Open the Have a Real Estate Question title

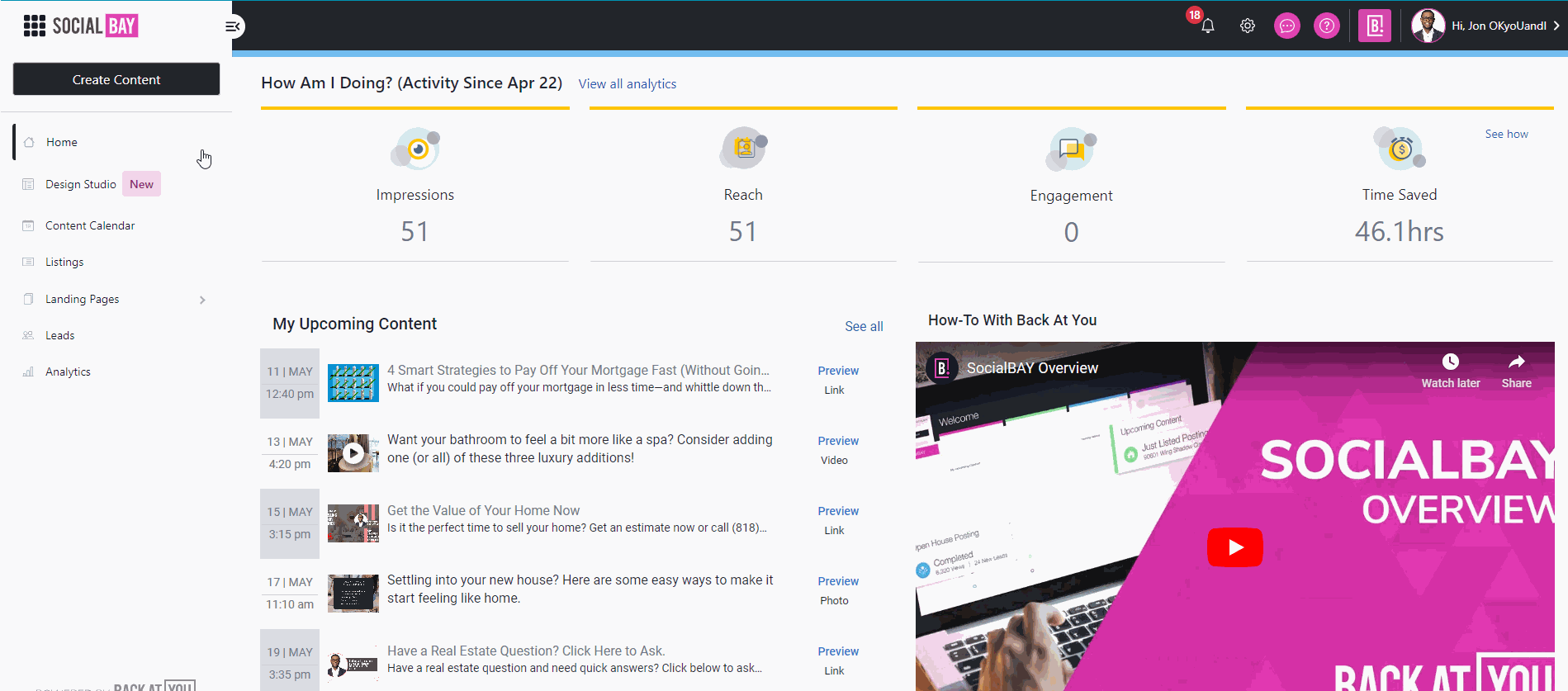(x=526, y=651)
